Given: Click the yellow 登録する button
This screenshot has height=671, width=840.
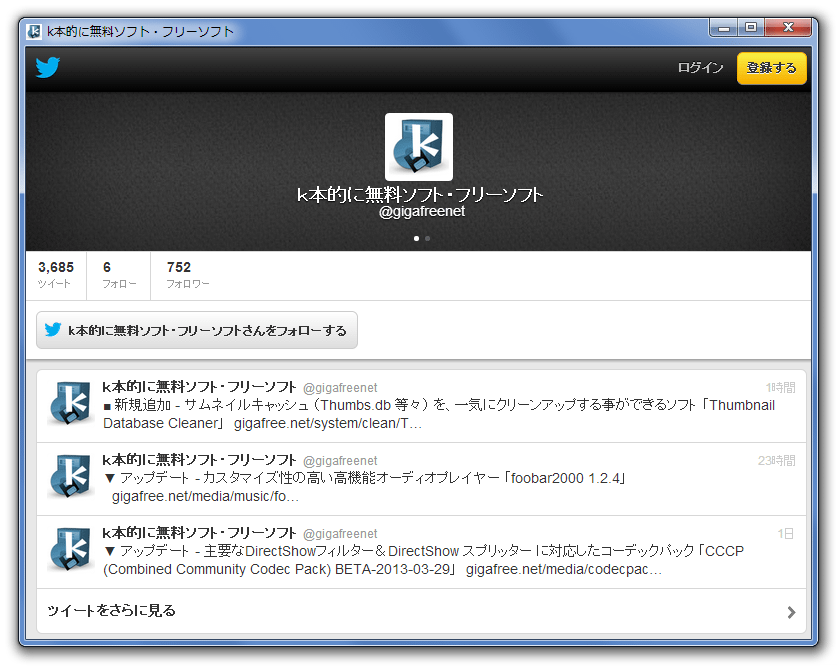Looking at the screenshot, I should pos(771,68).
